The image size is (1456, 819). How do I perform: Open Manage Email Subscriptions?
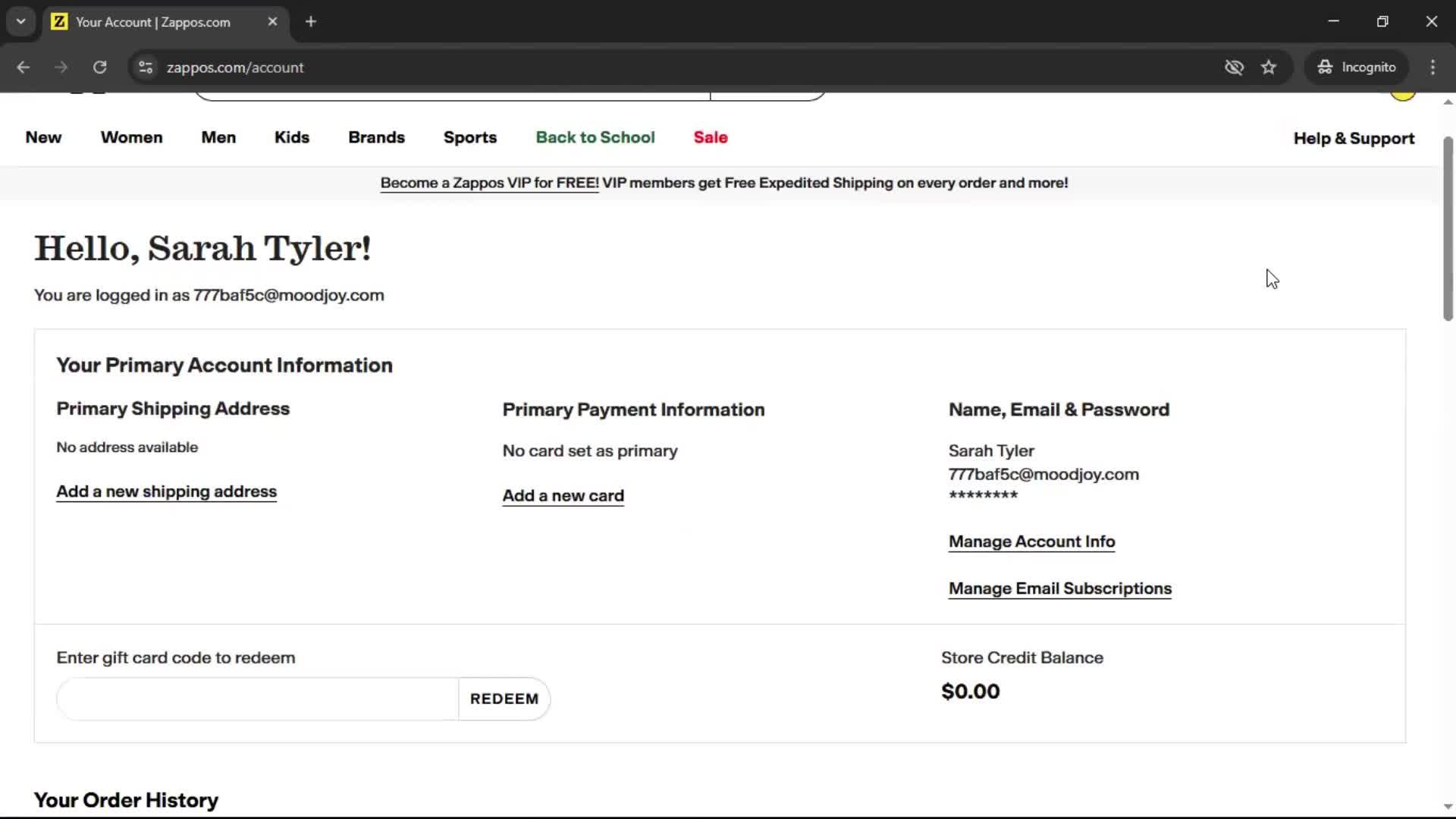tap(1059, 588)
